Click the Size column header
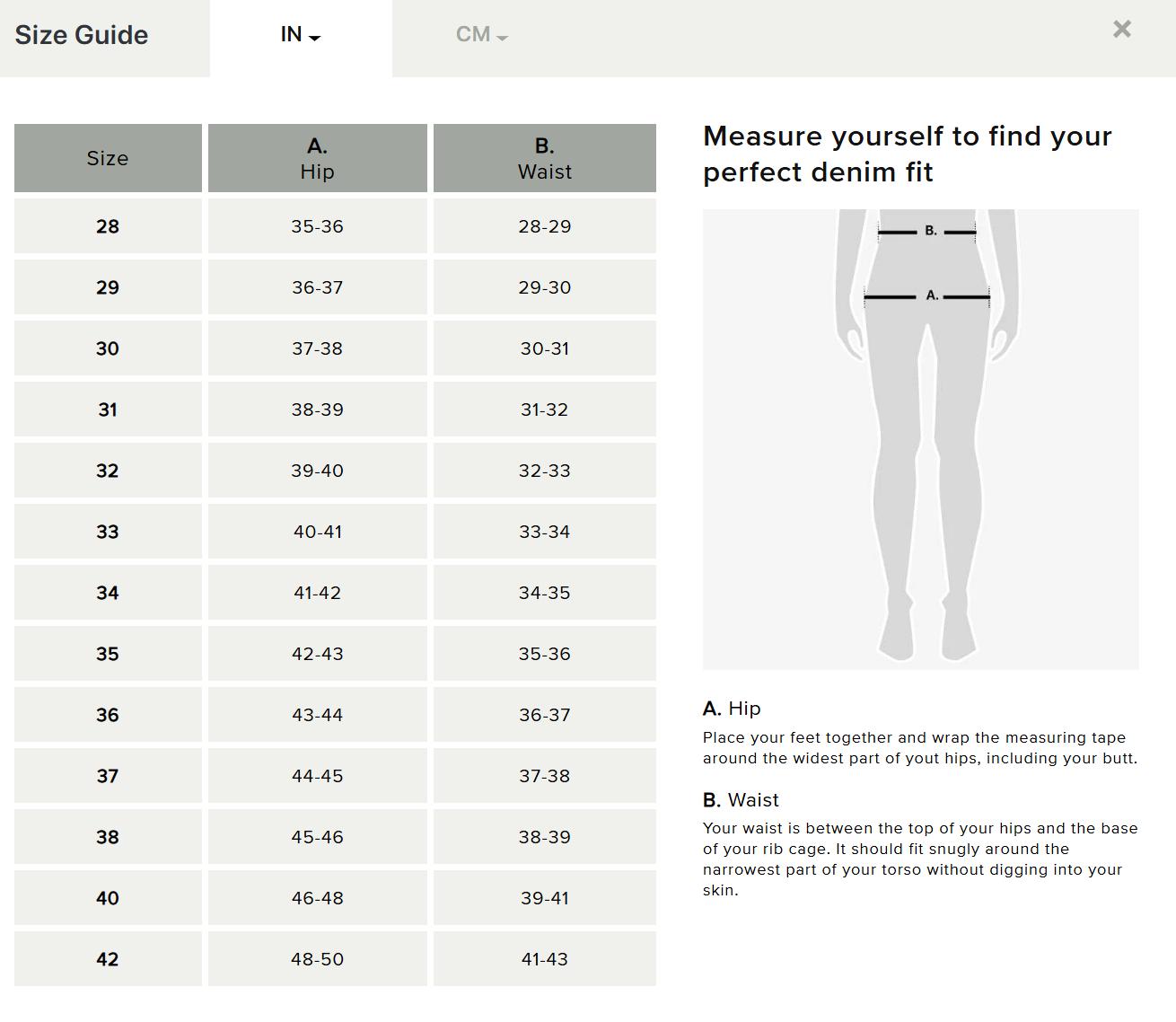The height and width of the screenshot is (1022, 1176). point(107,157)
